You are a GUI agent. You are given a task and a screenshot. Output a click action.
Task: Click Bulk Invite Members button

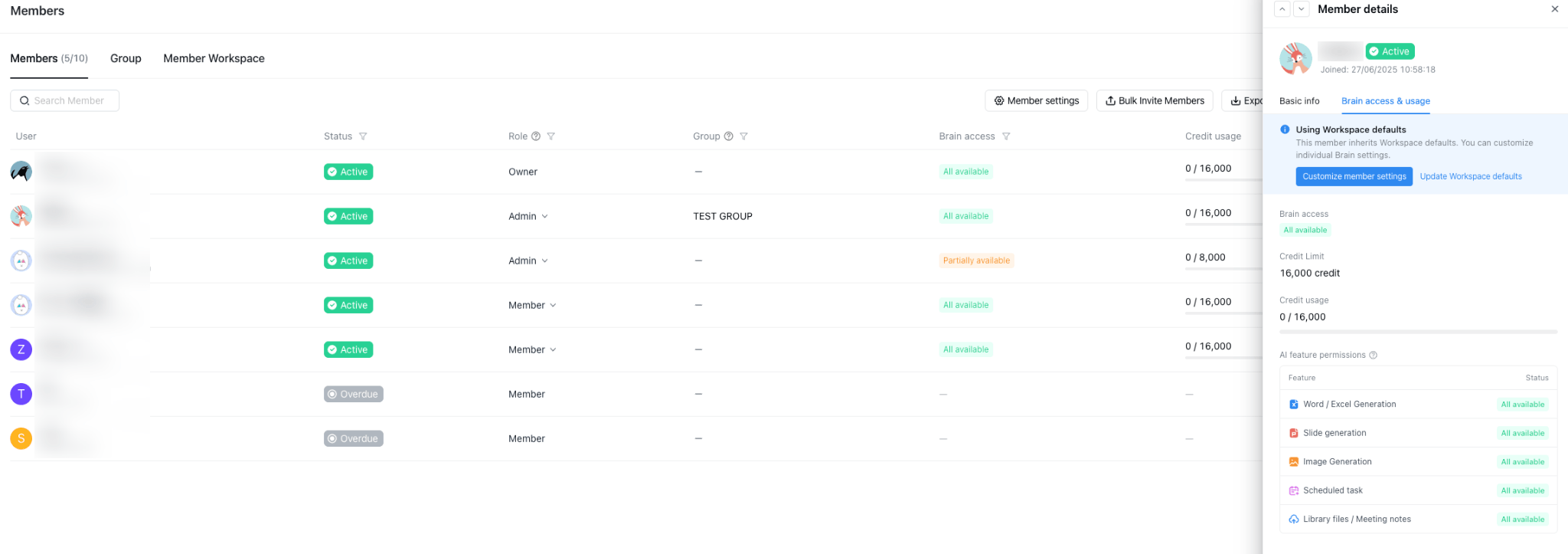click(x=1155, y=100)
